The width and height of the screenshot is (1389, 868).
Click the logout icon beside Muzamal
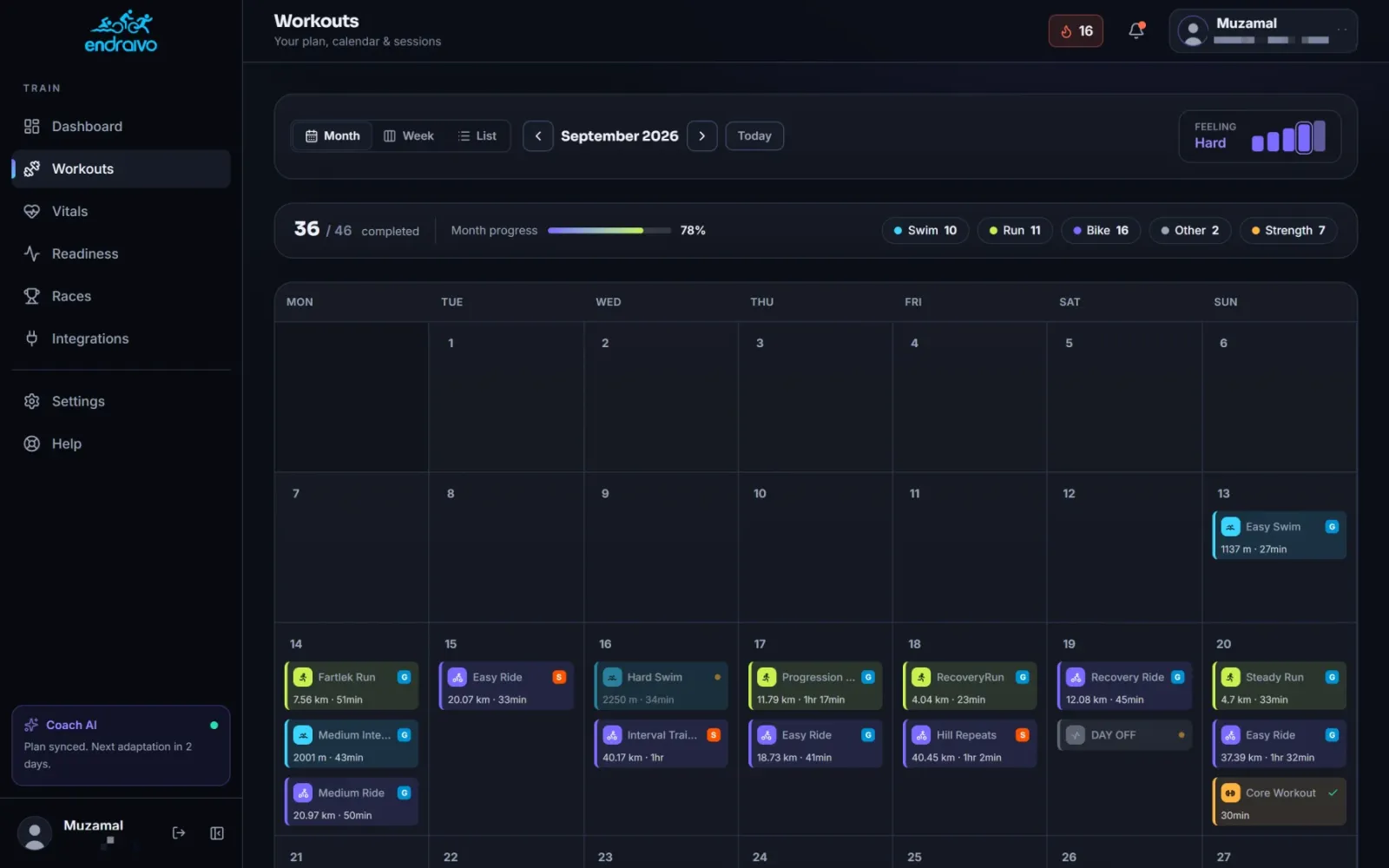[x=179, y=833]
